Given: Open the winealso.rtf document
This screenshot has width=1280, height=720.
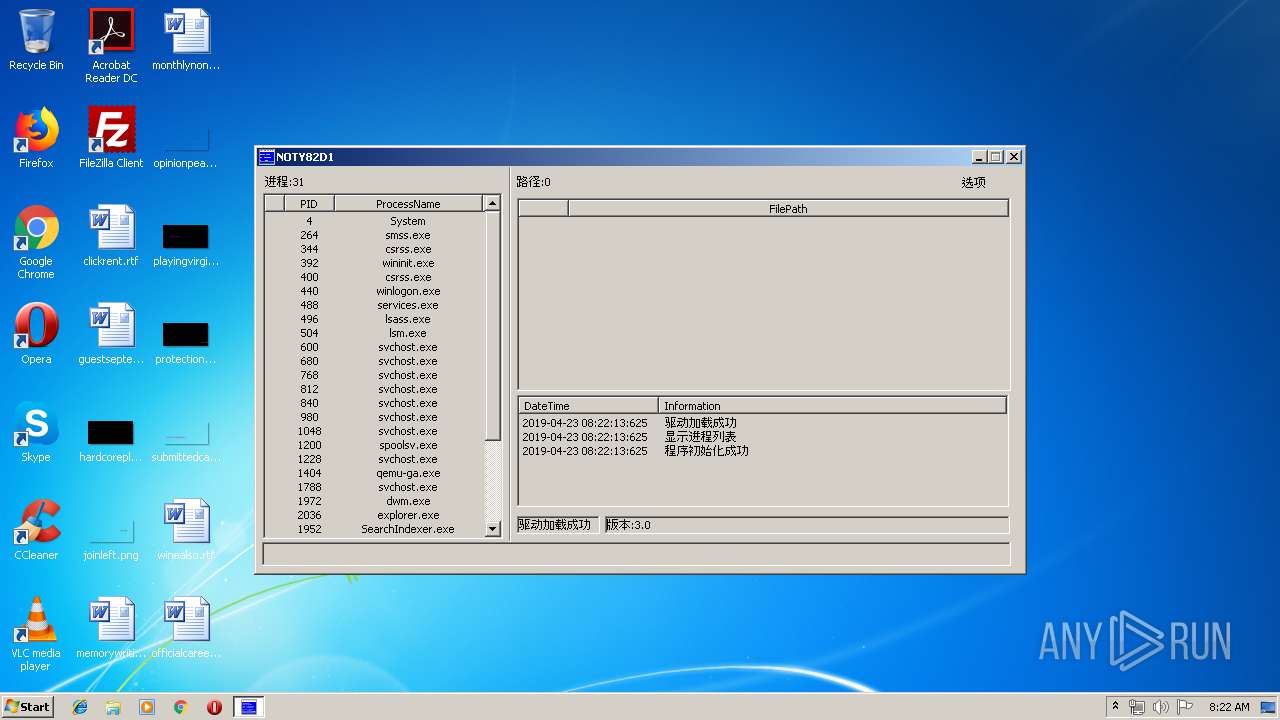Looking at the screenshot, I should (186, 530).
